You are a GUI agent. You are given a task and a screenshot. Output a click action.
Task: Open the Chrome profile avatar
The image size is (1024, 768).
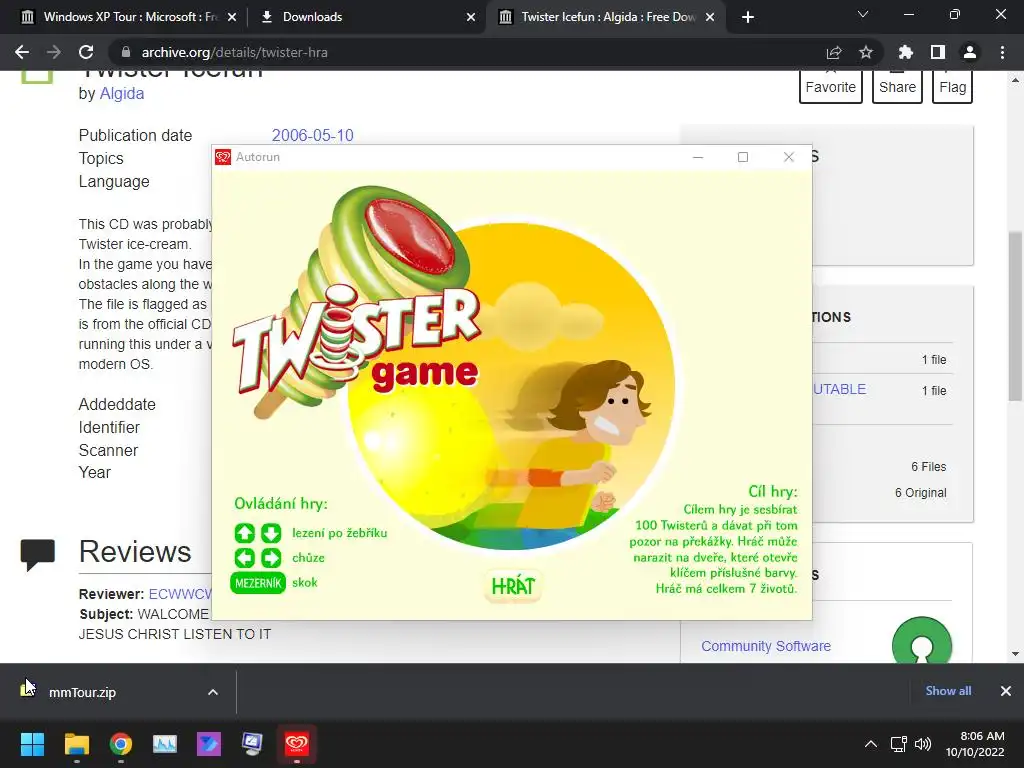click(970, 52)
